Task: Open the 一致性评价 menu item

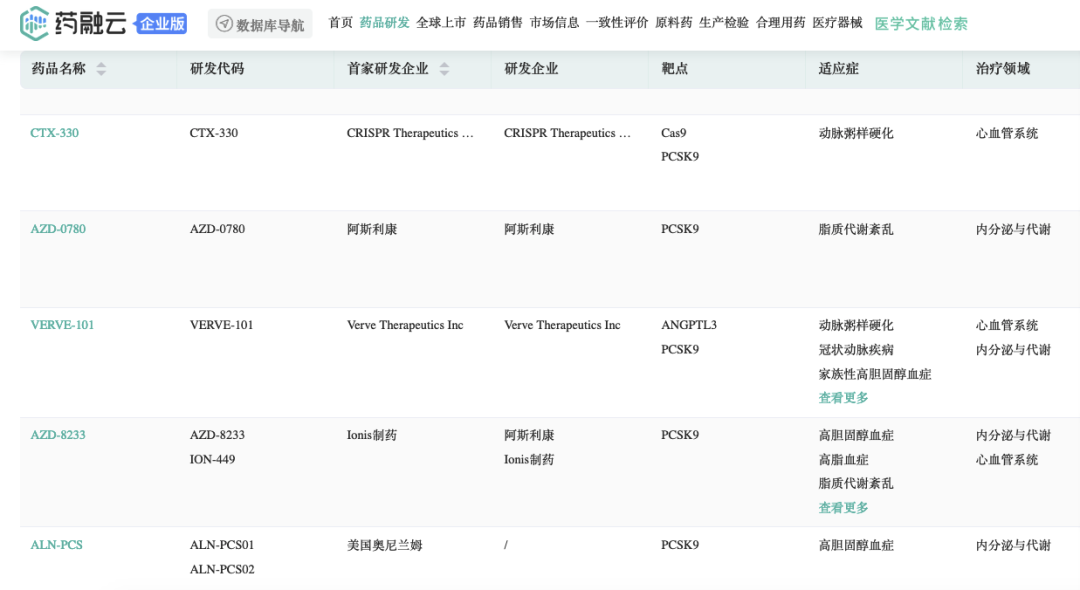Action: (x=617, y=23)
